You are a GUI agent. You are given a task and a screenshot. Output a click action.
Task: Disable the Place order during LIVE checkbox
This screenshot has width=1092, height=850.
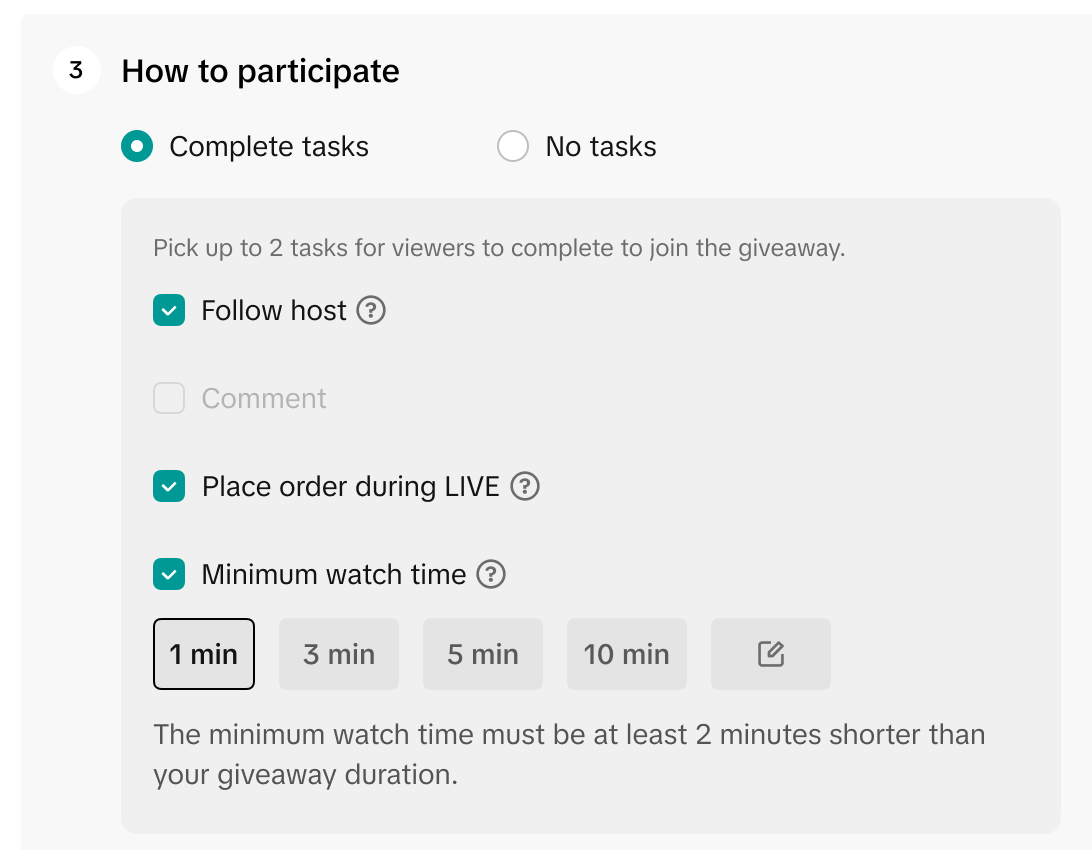click(x=169, y=487)
